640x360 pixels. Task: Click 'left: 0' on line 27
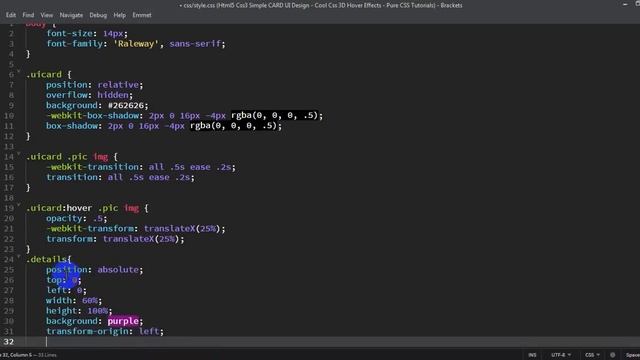[x=65, y=290]
